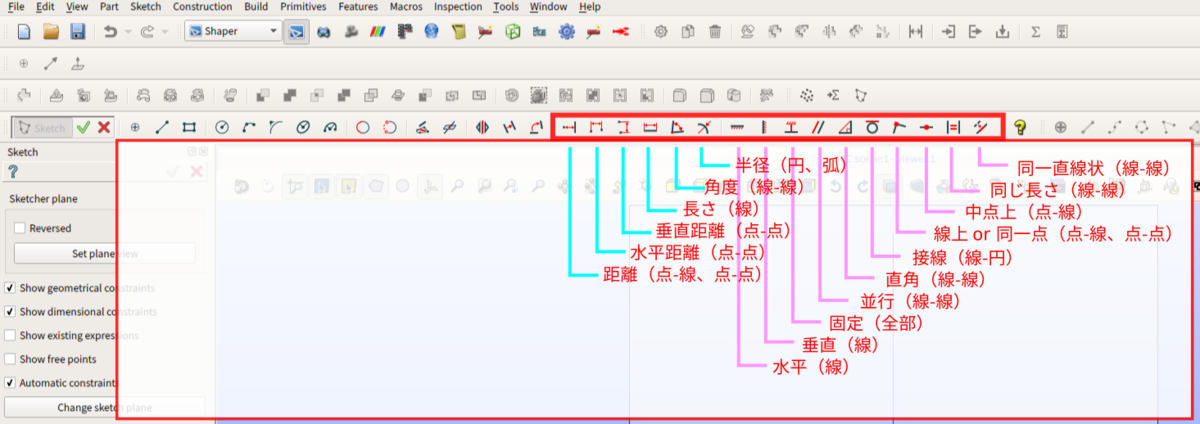The width and height of the screenshot is (1200, 424).
Task: Enable Show existing expressions checkbox
Action: click(10, 335)
